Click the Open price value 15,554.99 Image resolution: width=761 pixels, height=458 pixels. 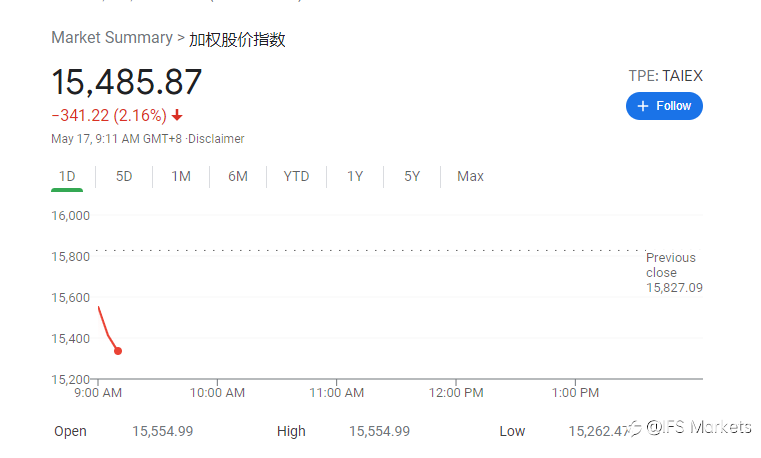[x=163, y=431]
